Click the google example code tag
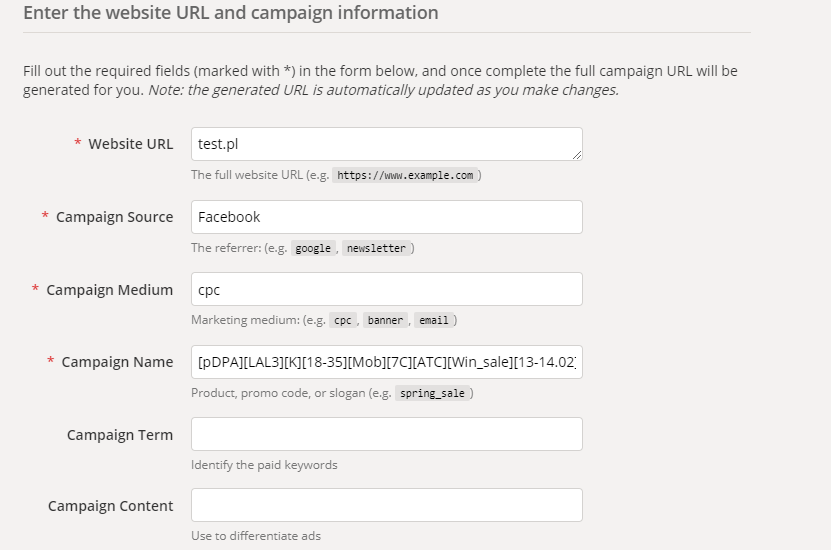Viewport: 831px width, 550px height. click(313, 248)
